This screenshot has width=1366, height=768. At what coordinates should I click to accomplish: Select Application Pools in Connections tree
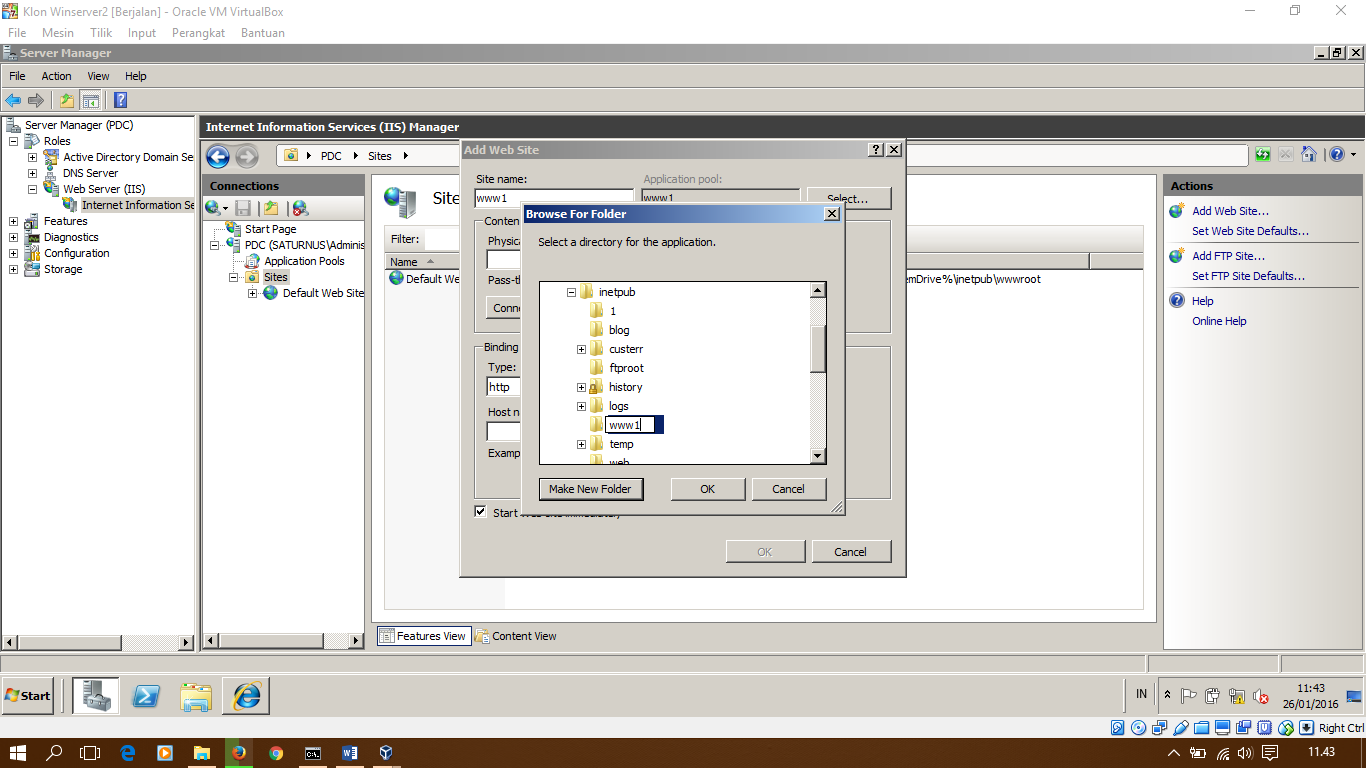[304, 261]
